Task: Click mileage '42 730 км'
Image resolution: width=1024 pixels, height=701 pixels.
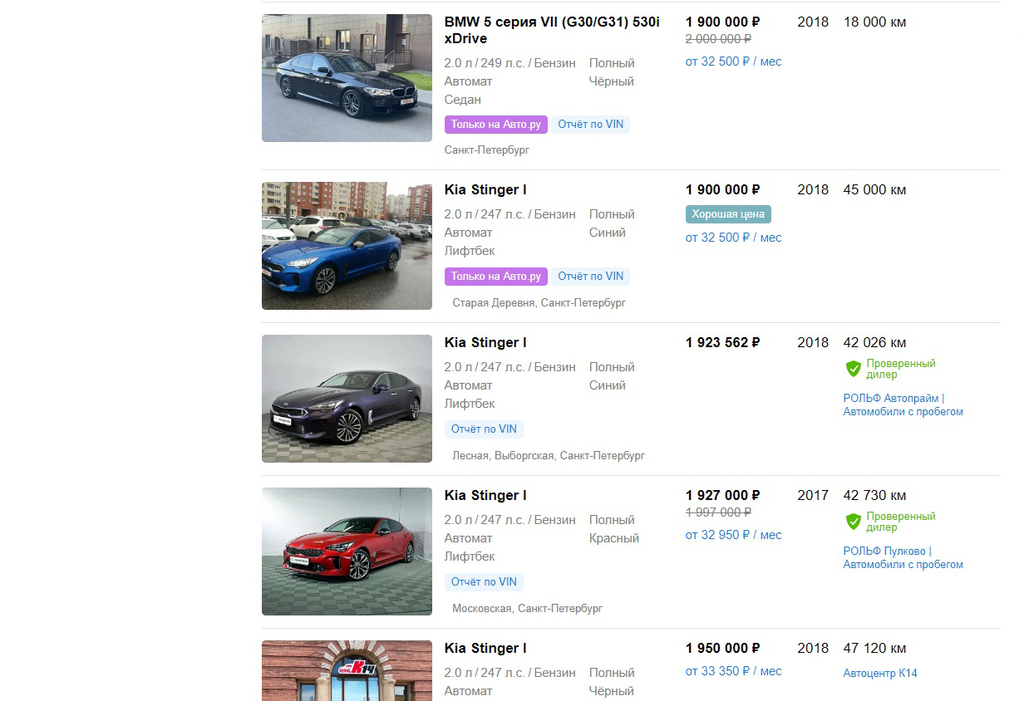Action: 874,496
